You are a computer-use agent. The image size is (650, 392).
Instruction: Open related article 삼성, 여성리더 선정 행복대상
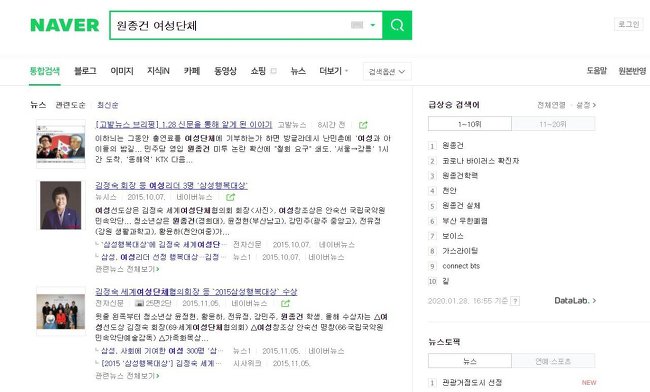(x=163, y=257)
